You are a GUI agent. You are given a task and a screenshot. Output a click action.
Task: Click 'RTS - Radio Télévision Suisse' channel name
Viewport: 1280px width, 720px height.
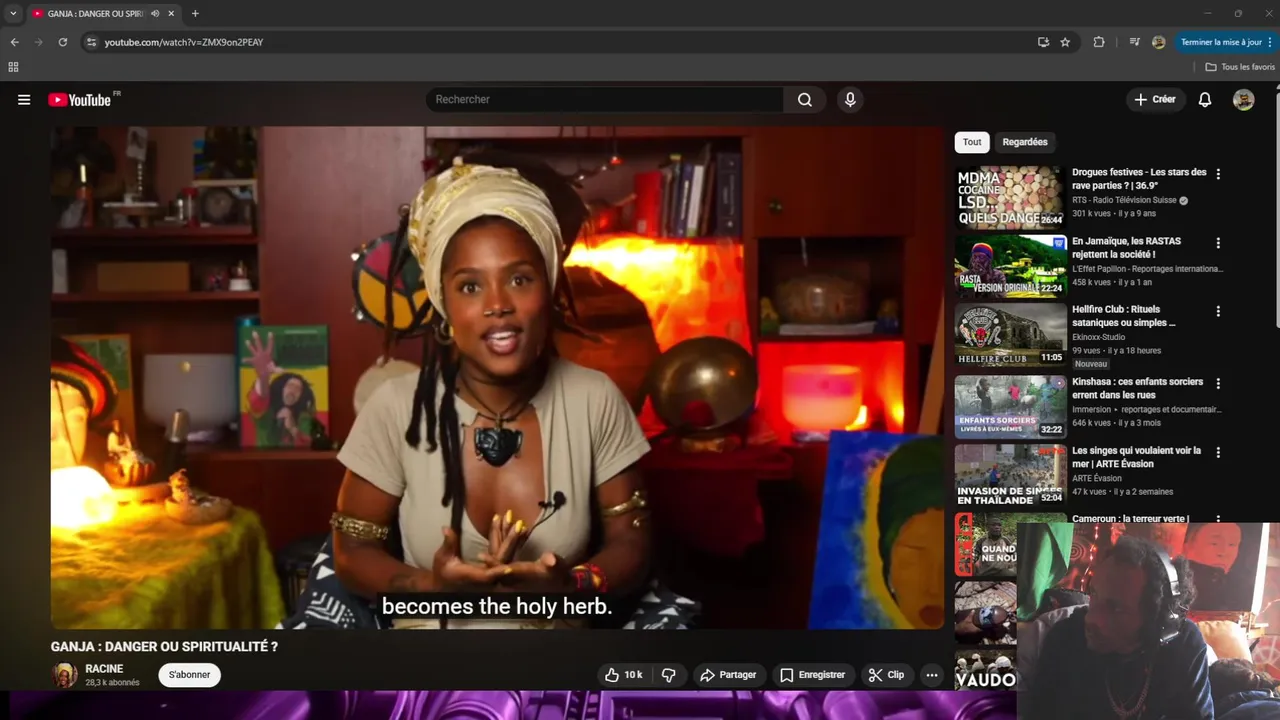click(x=1124, y=200)
